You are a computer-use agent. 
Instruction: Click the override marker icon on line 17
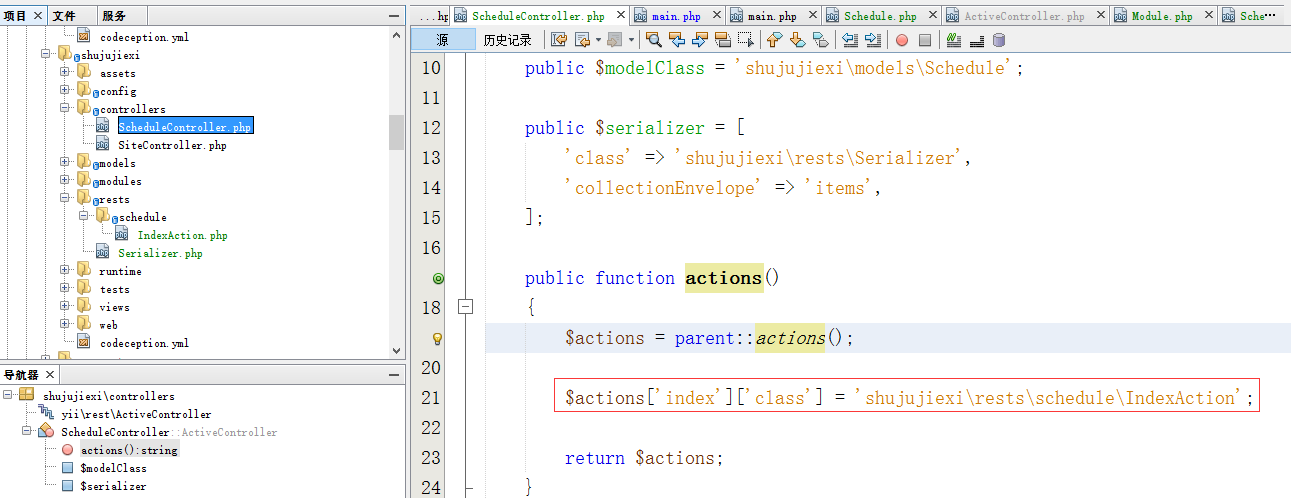coord(437,278)
